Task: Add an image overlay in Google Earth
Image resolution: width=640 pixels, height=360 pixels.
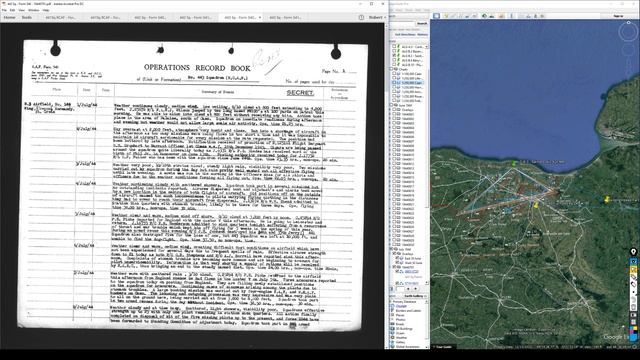Action: click(467, 16)
